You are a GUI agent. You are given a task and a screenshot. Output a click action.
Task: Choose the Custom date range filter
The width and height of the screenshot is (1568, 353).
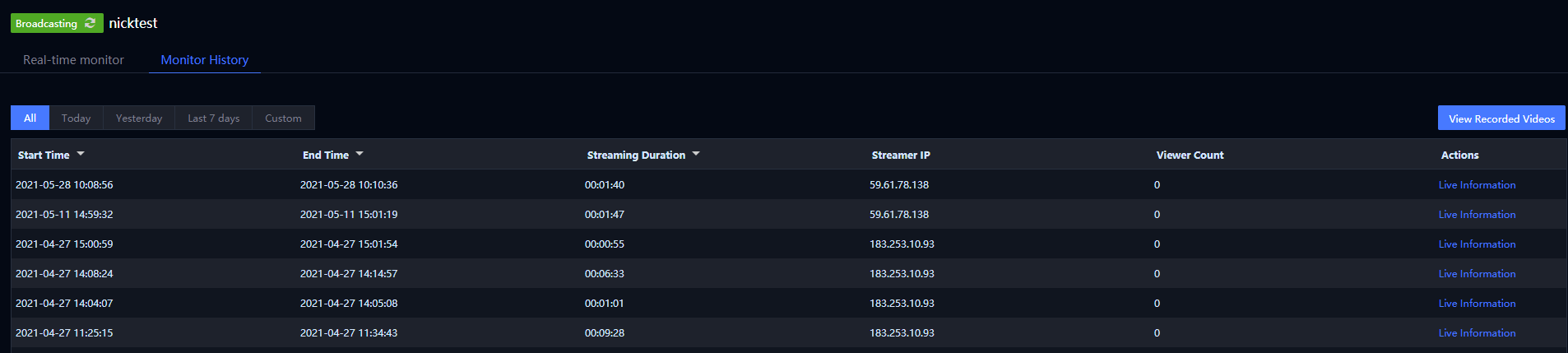283,118
